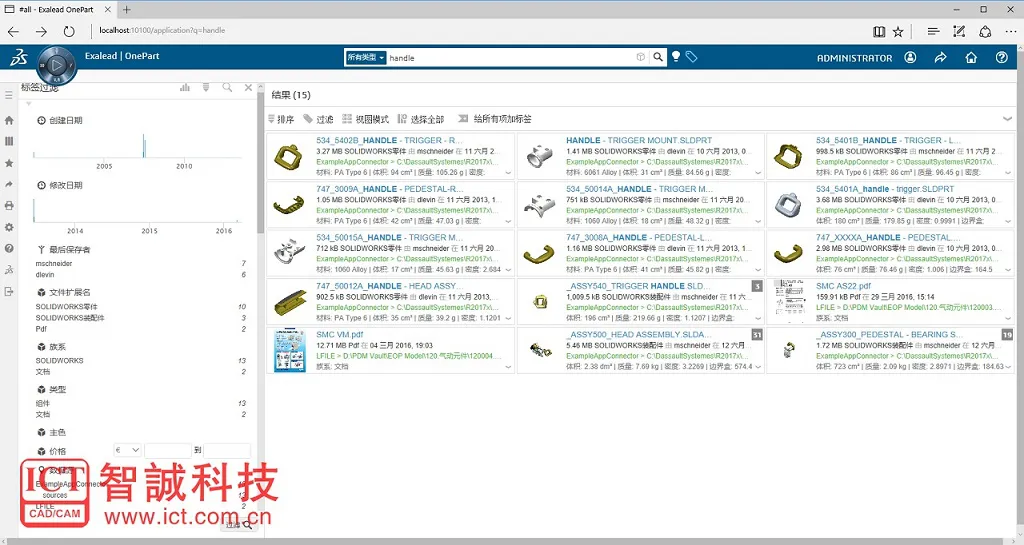Click 排序 sort option in results toolbar
This screenshot has height=545, width=1024.
pyautogui.click(x=281, y=119)
